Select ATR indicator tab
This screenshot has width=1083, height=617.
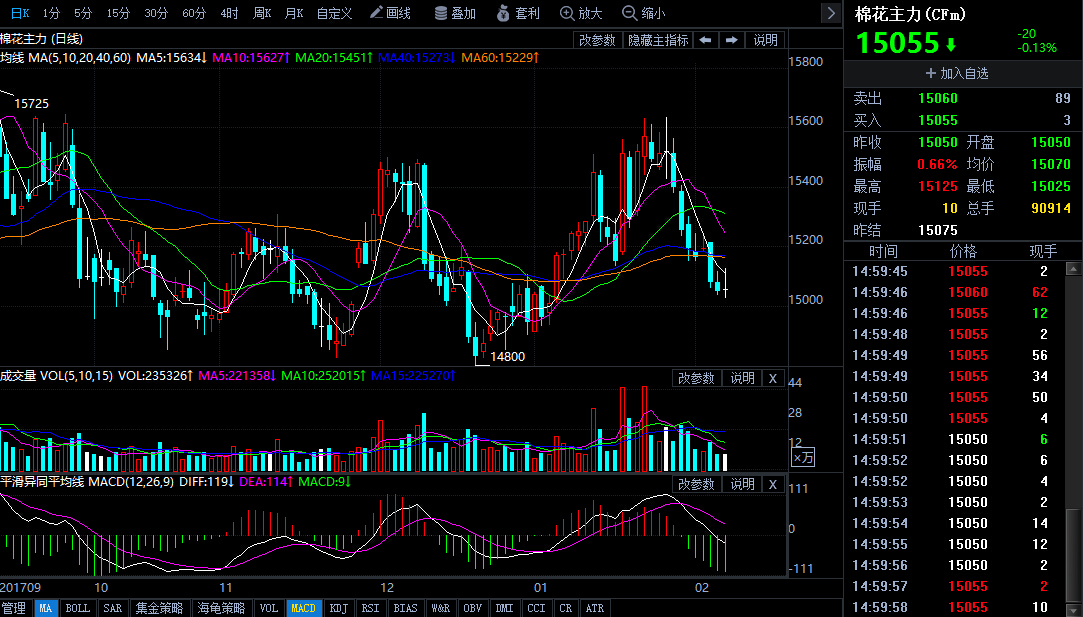tap(595, 608)
